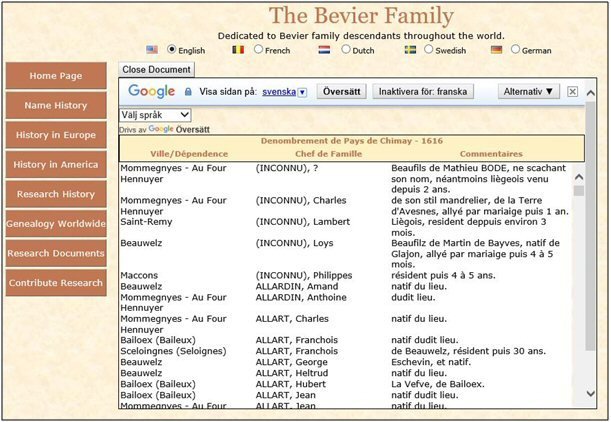Click the Maccons town cell
Screen dimensions: 611x422
coord(139,275)
